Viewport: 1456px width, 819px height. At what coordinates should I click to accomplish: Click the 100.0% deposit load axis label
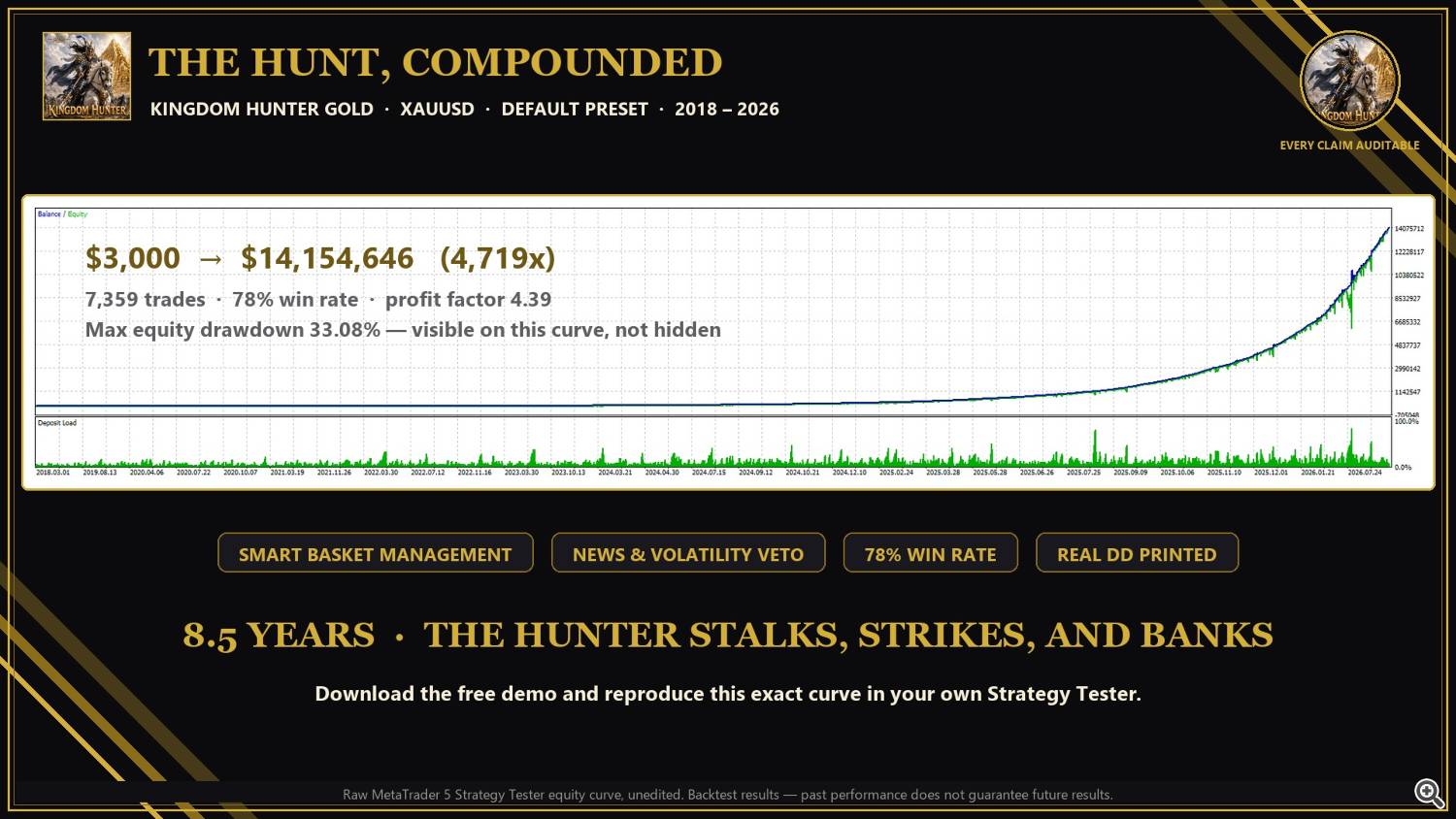coord(1406,422)
